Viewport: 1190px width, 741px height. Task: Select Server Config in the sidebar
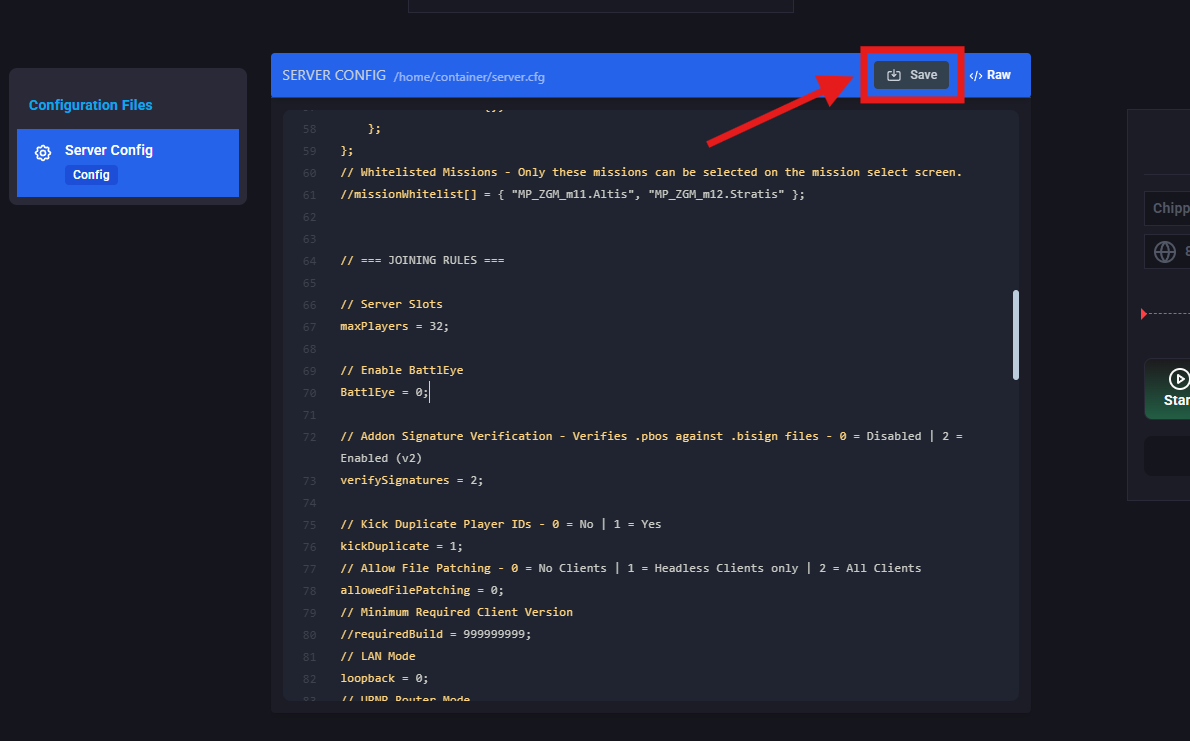coord(128,162)
